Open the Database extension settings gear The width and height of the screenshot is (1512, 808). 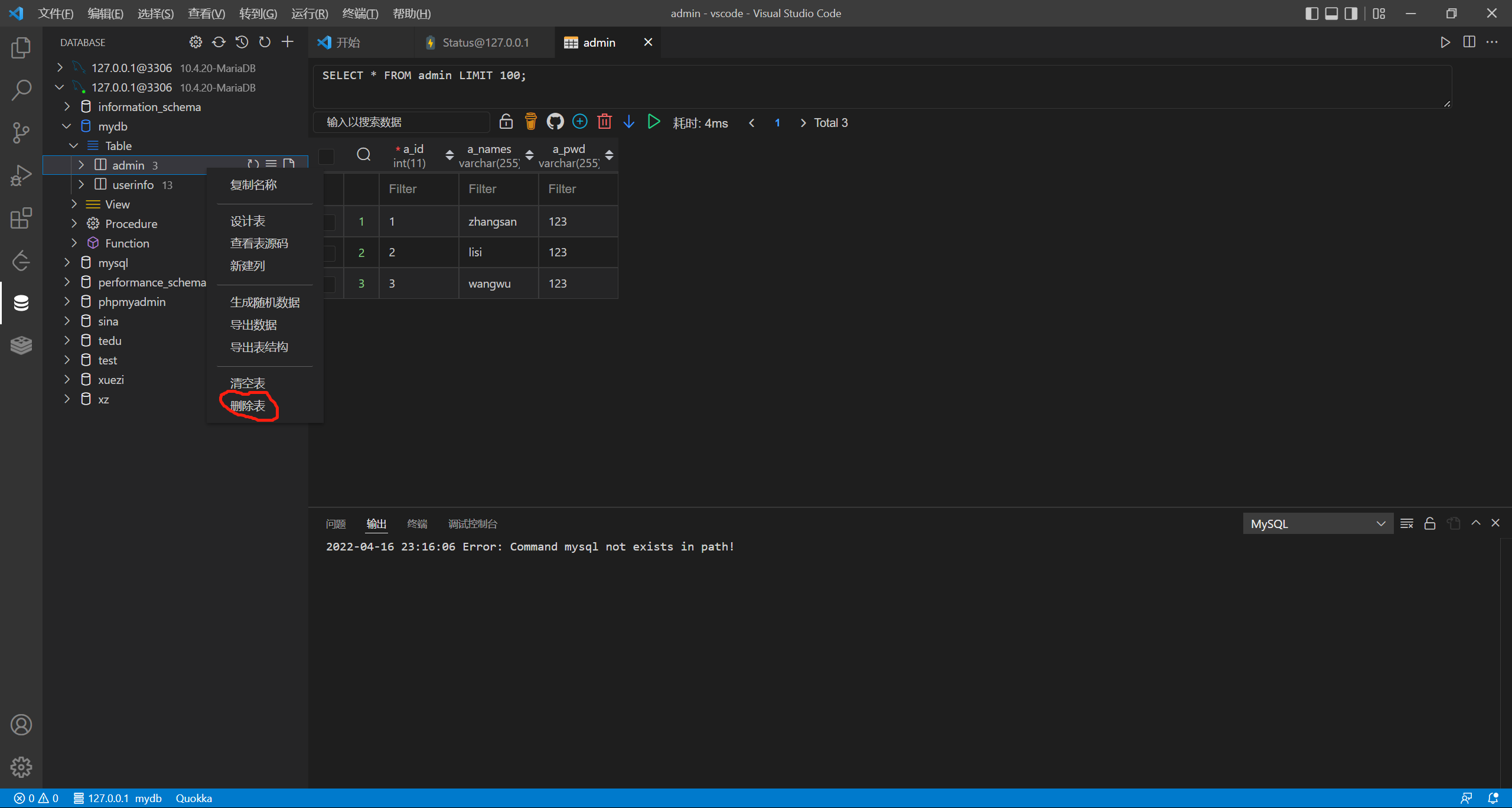pos(195,42)
